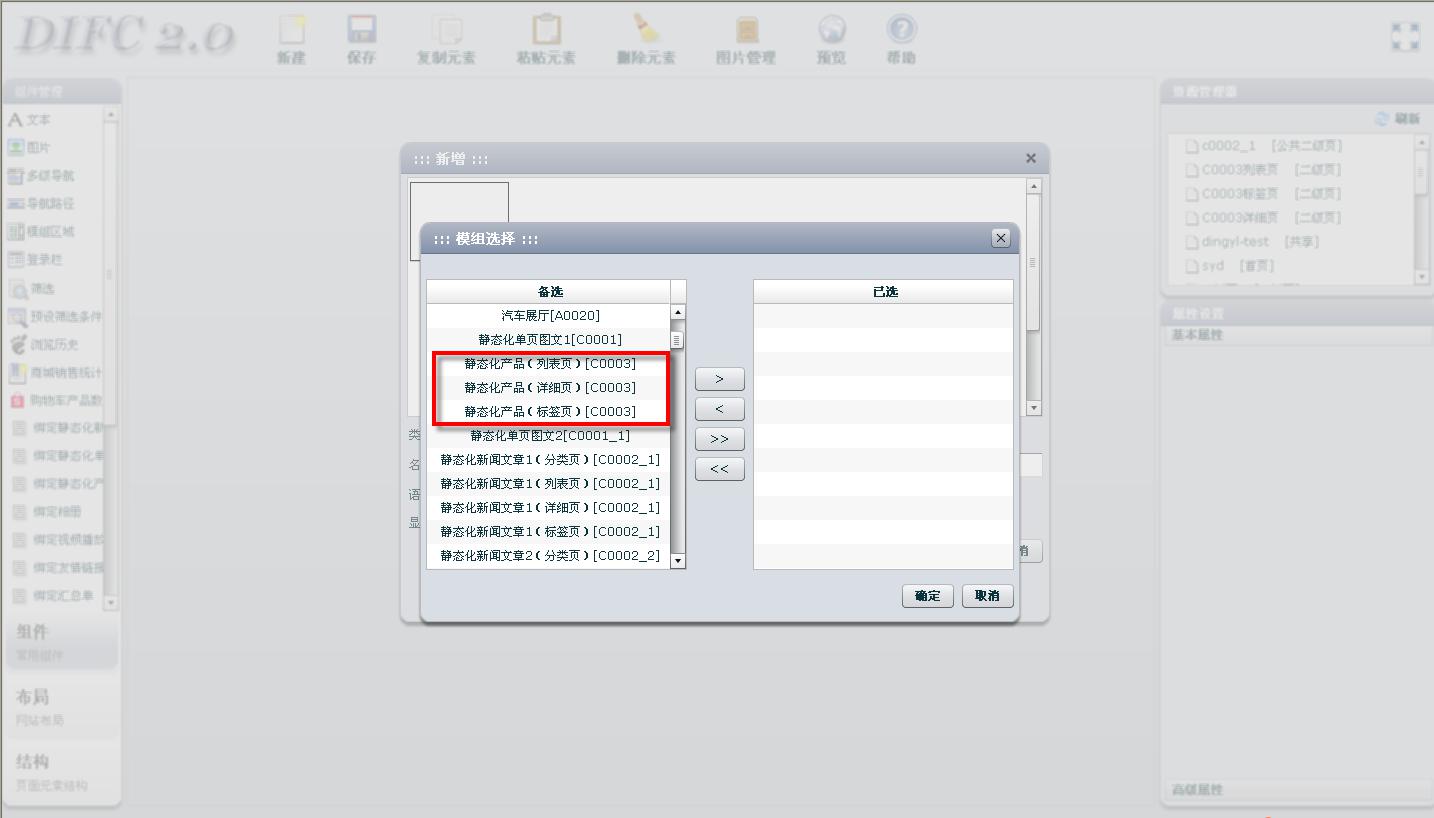Click the 预览 (Preview) toolbar icon

pos(831,31)
